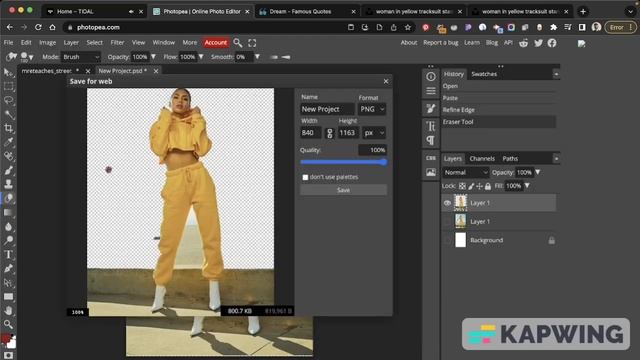Viewport: 640px width, 360px height.
Task: Open the Learn link
Action: [472, 42]
